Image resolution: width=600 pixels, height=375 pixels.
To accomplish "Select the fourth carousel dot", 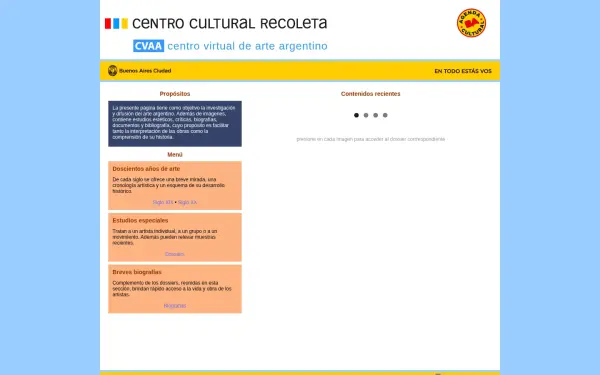I will tap(385, 115).
